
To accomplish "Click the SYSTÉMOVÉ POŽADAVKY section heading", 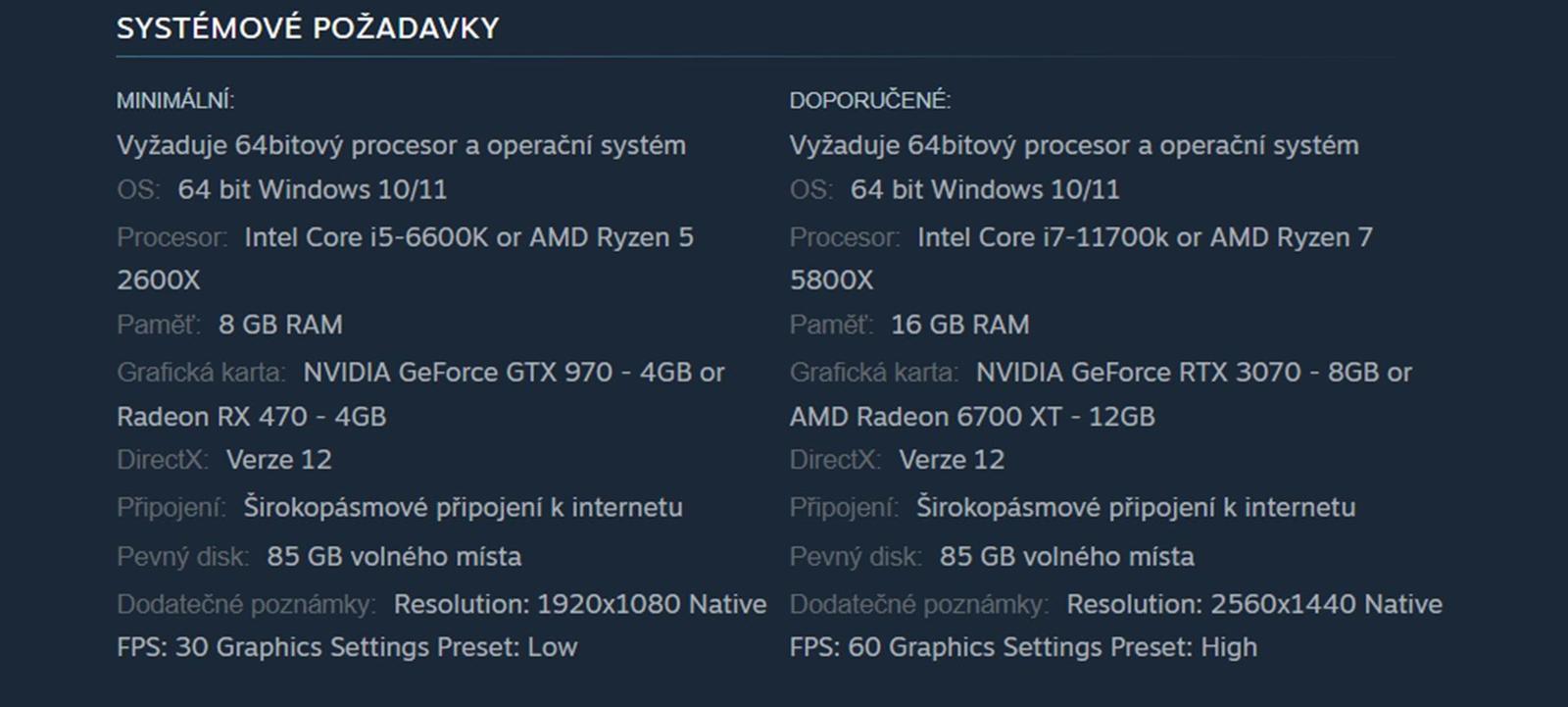I will tap(308, 28).
